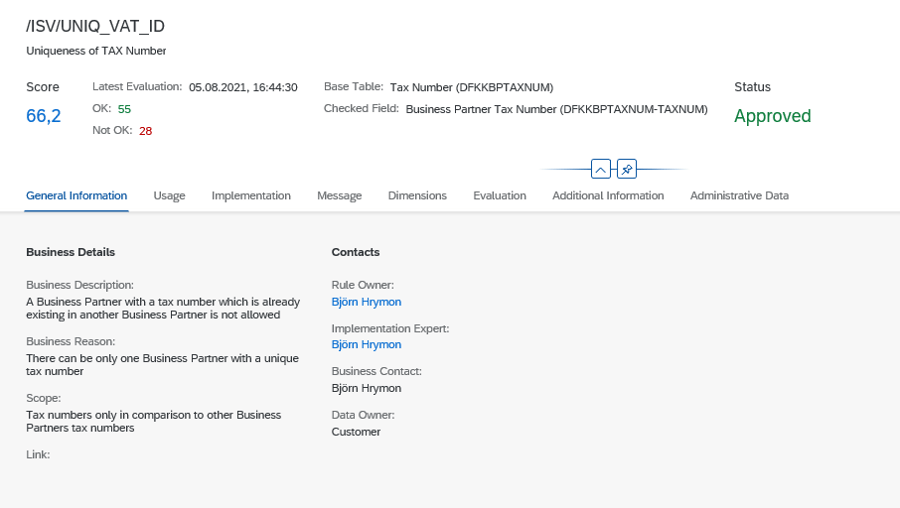900x508 pixels.
Task: Click the Rule Owner label
Action: coord(363,285)
